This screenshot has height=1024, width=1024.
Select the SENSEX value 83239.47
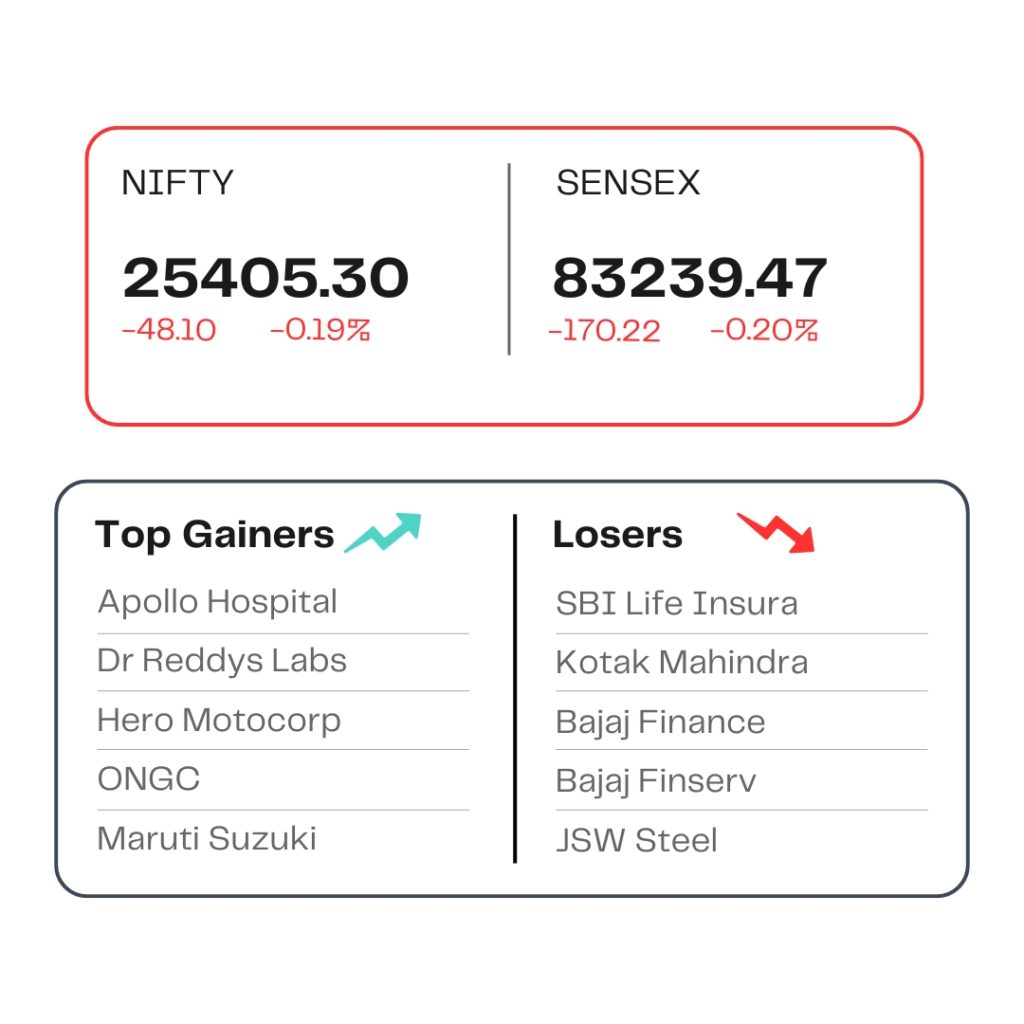pyautogui.click(x=690, y=278)
